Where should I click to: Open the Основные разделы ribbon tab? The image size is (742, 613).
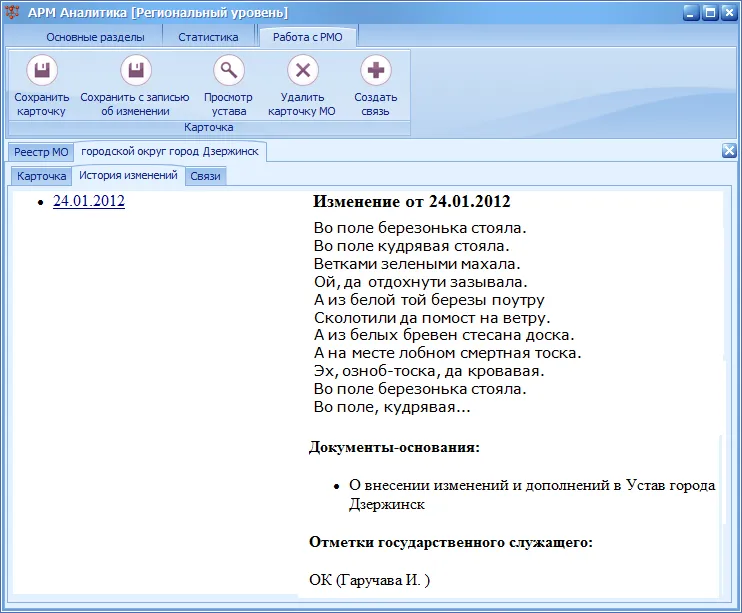click(x=95, y=37)
